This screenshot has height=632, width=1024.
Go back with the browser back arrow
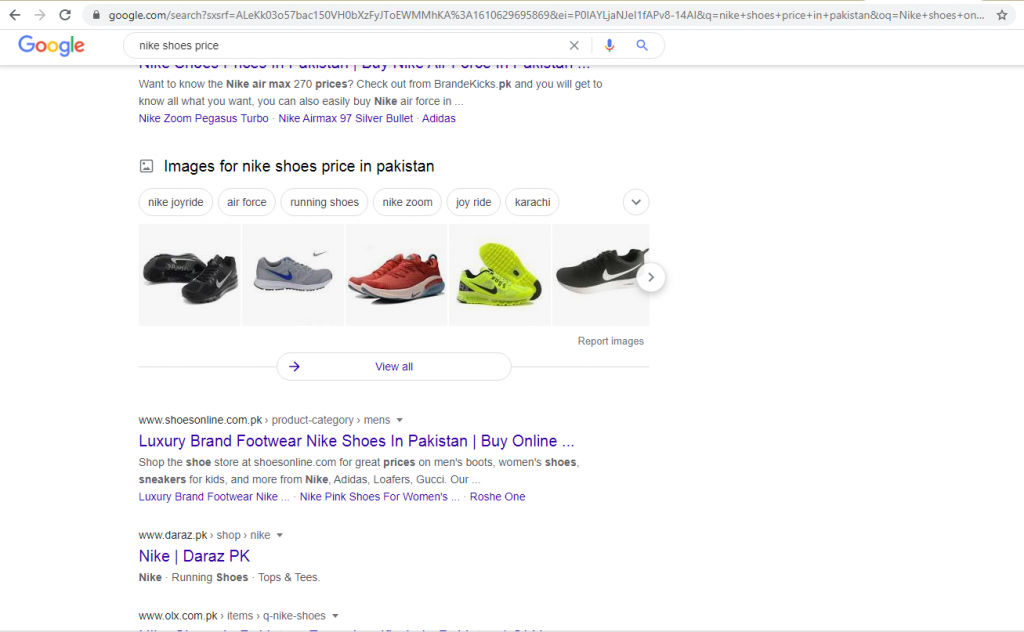14,14
